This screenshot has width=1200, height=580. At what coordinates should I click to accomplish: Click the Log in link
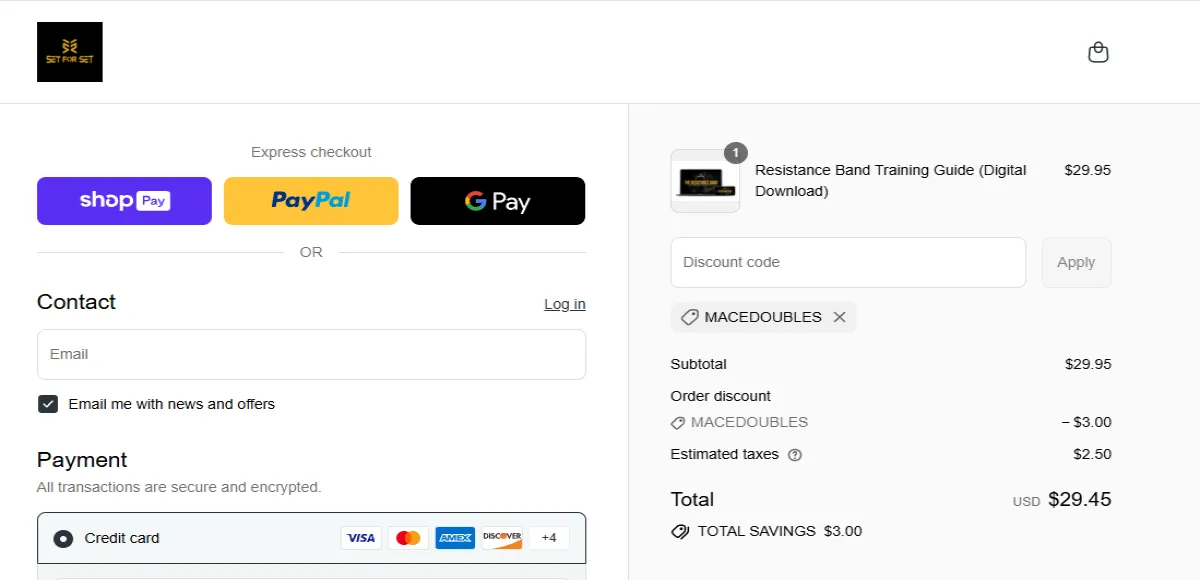[565, 304]
